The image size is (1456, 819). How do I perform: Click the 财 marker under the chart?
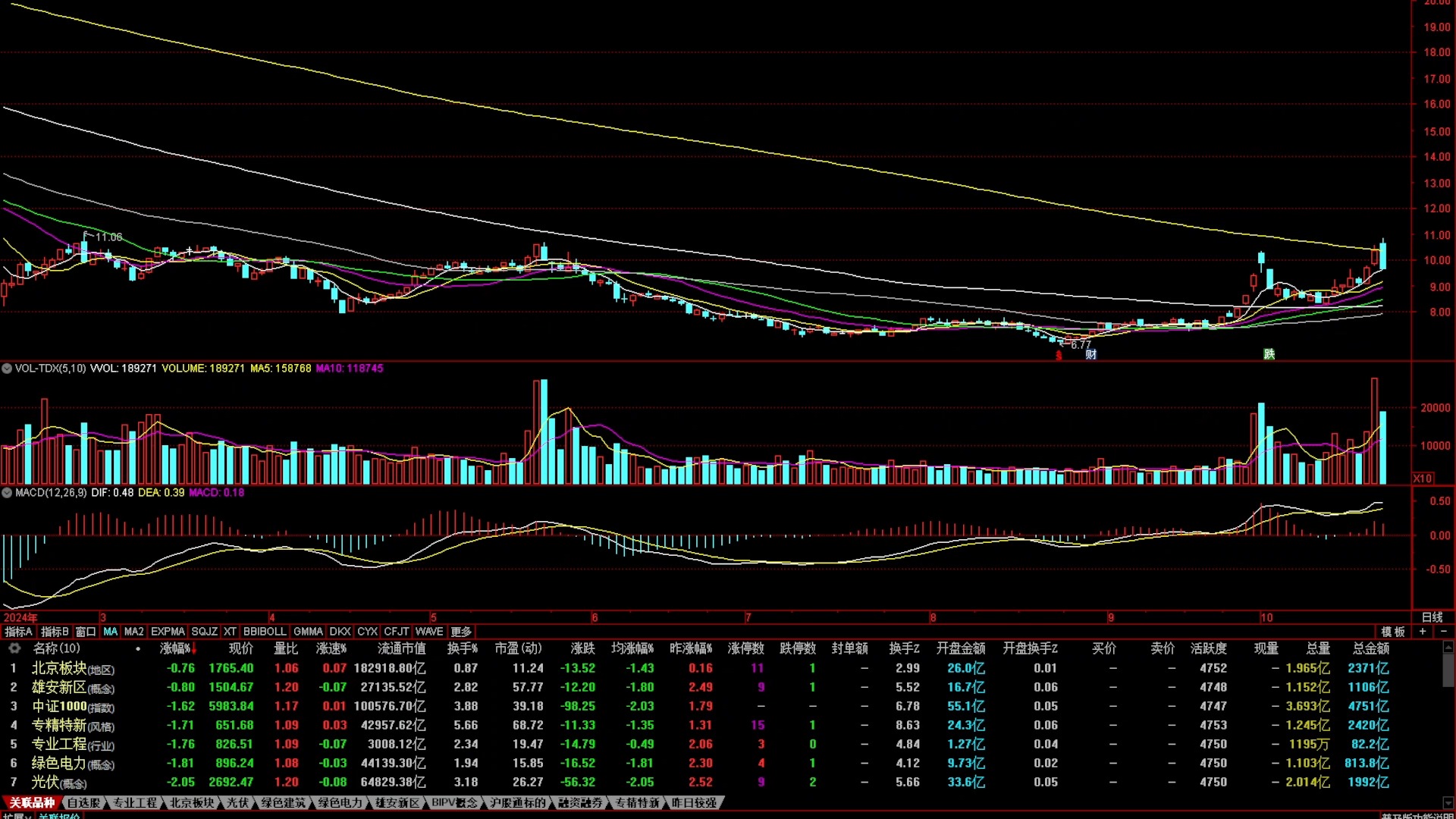(x=1090, y=354)
